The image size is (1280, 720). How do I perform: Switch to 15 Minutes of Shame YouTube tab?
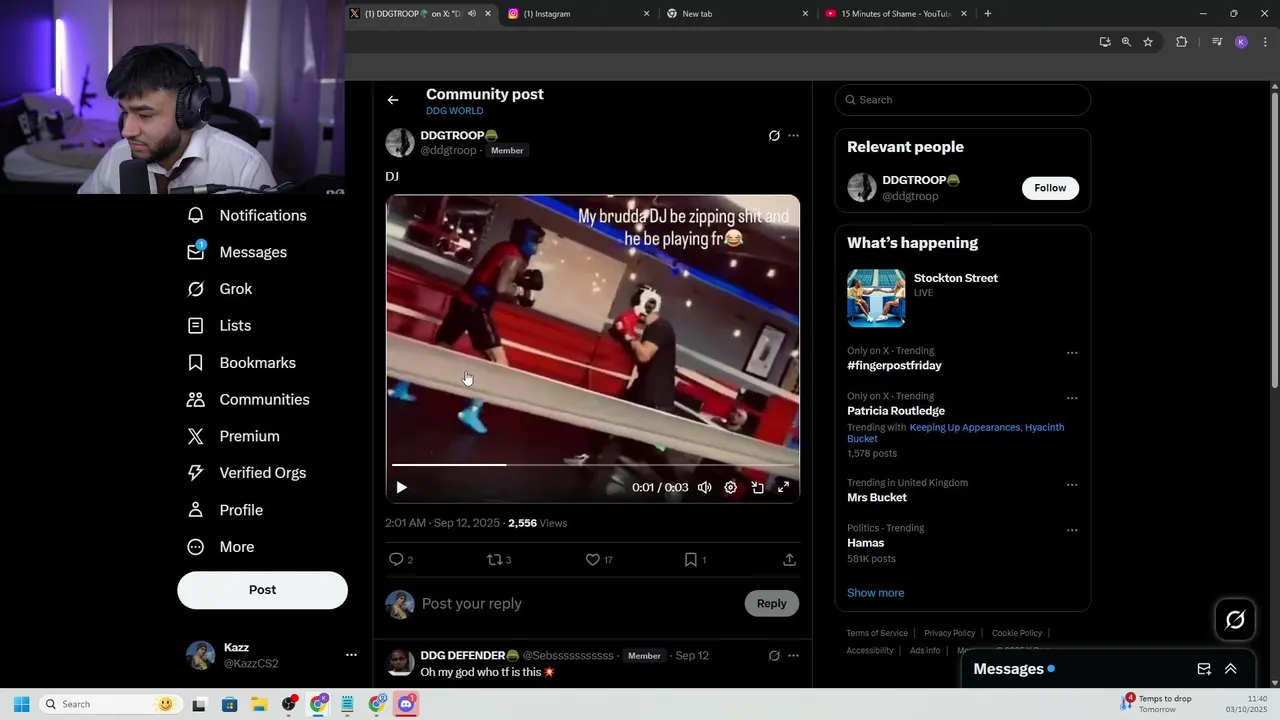pos(895,14)
